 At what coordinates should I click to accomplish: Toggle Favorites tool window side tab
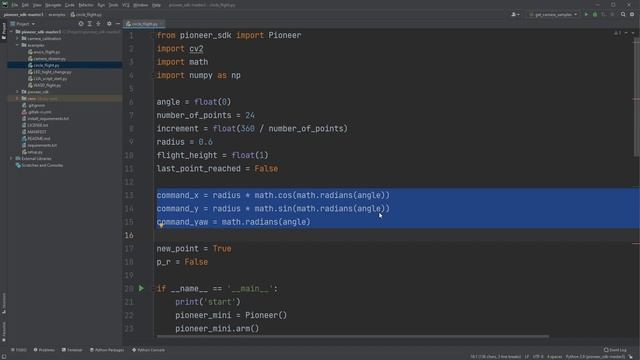[x=4, y=331]
